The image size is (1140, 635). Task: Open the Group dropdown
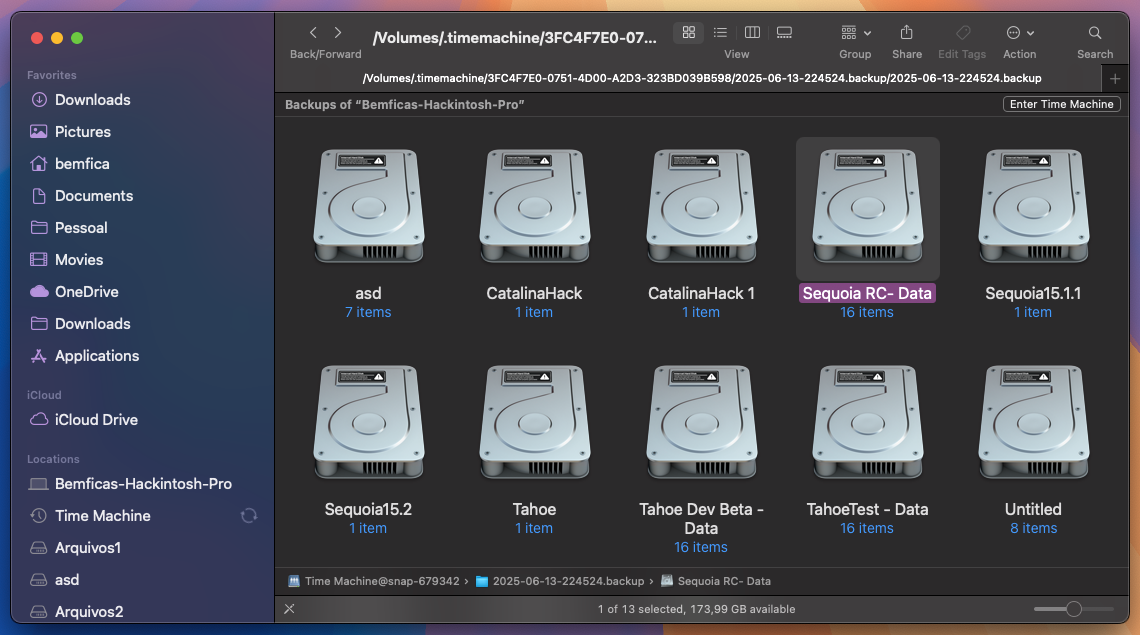(x=856, y=33)
